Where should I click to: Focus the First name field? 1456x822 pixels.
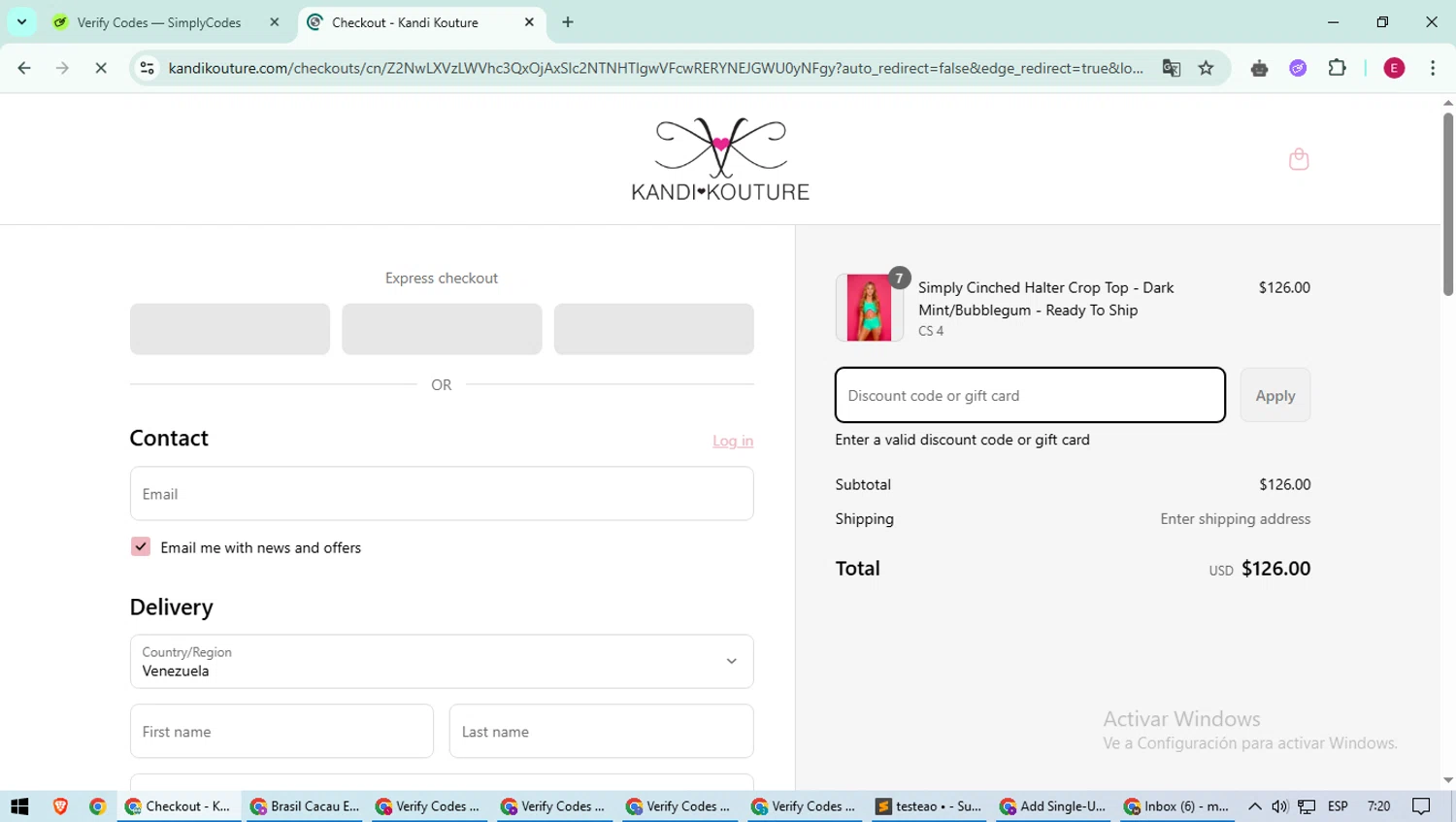[x=281, y=732]
